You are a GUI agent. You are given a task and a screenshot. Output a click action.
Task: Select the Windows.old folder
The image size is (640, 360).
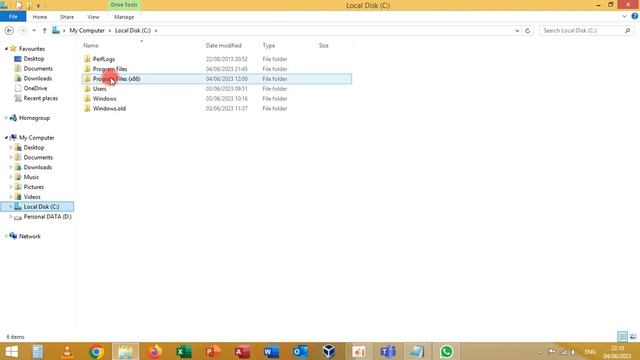pos(109,108)
